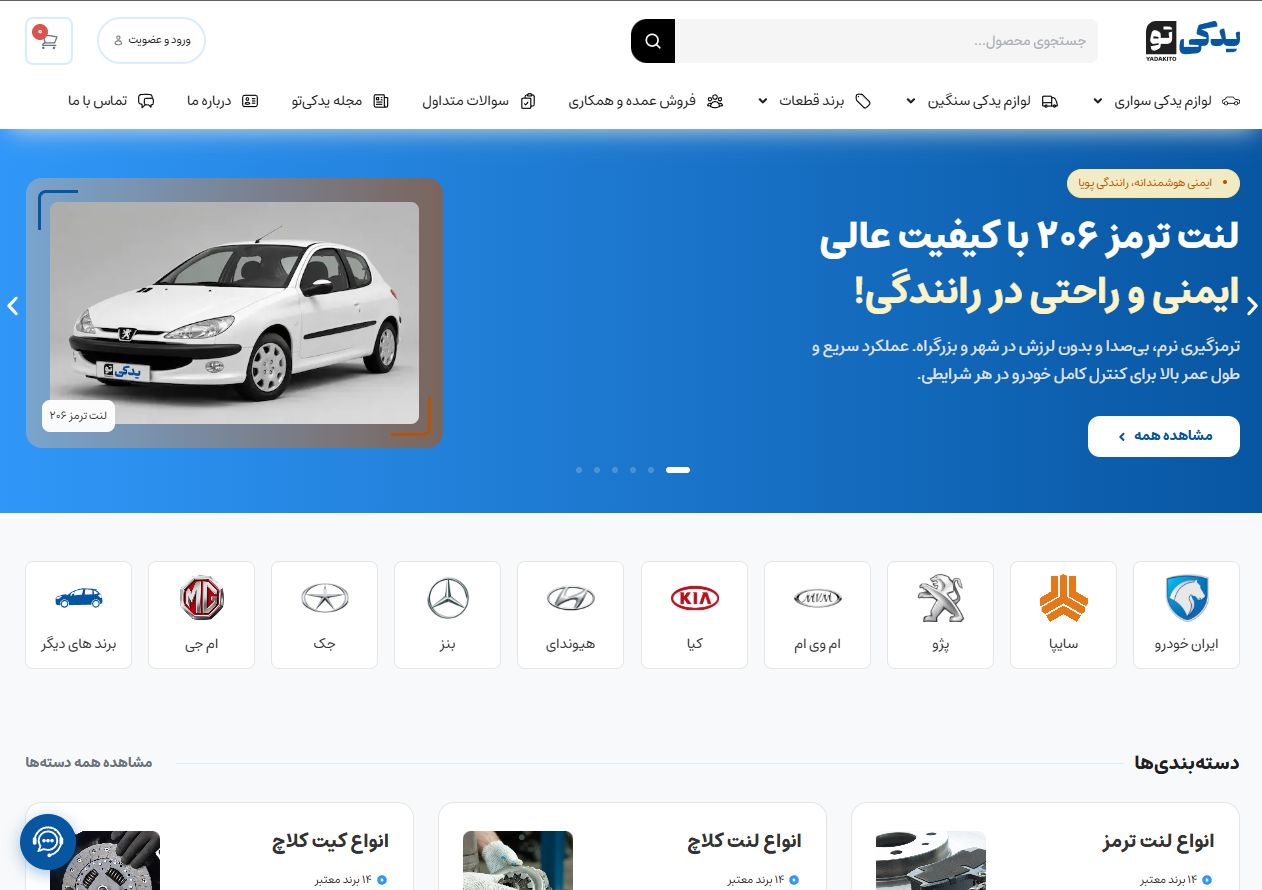
Task: Select the MG brand logo
Action: [x=202, y=598]
